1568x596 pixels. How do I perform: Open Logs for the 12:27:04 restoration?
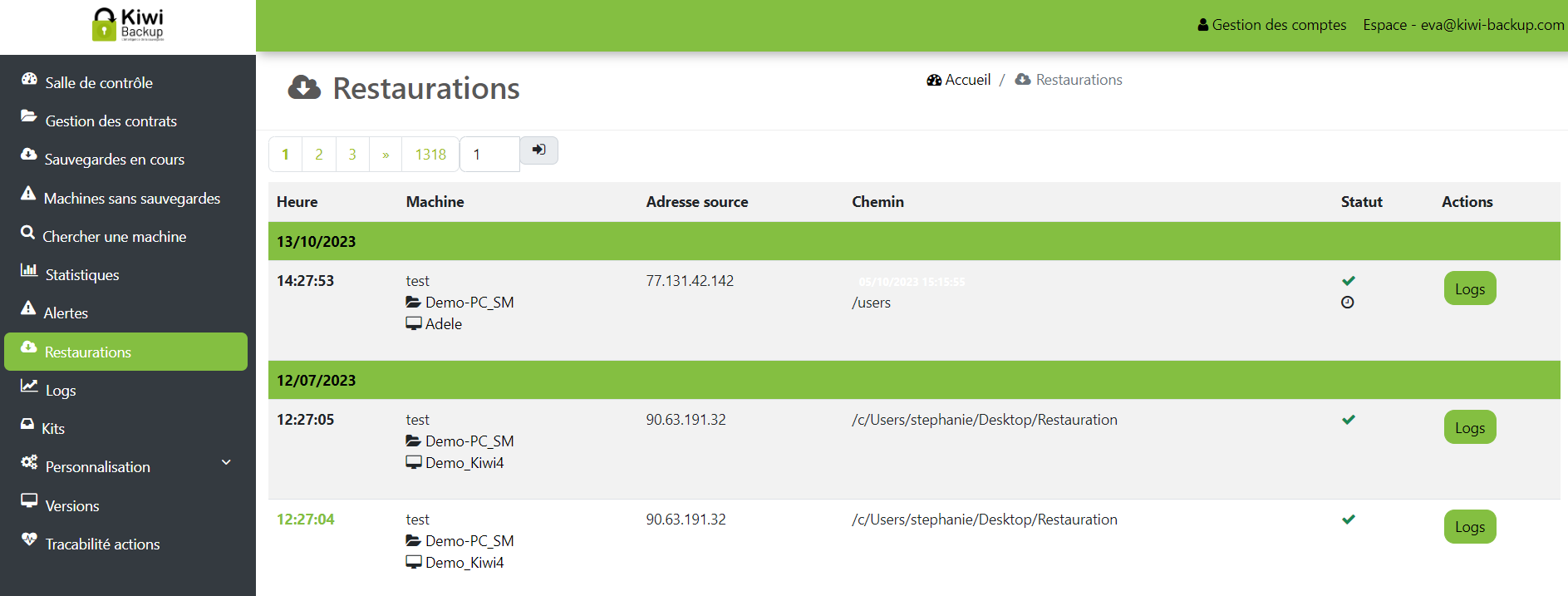[x=1470, y=527]
